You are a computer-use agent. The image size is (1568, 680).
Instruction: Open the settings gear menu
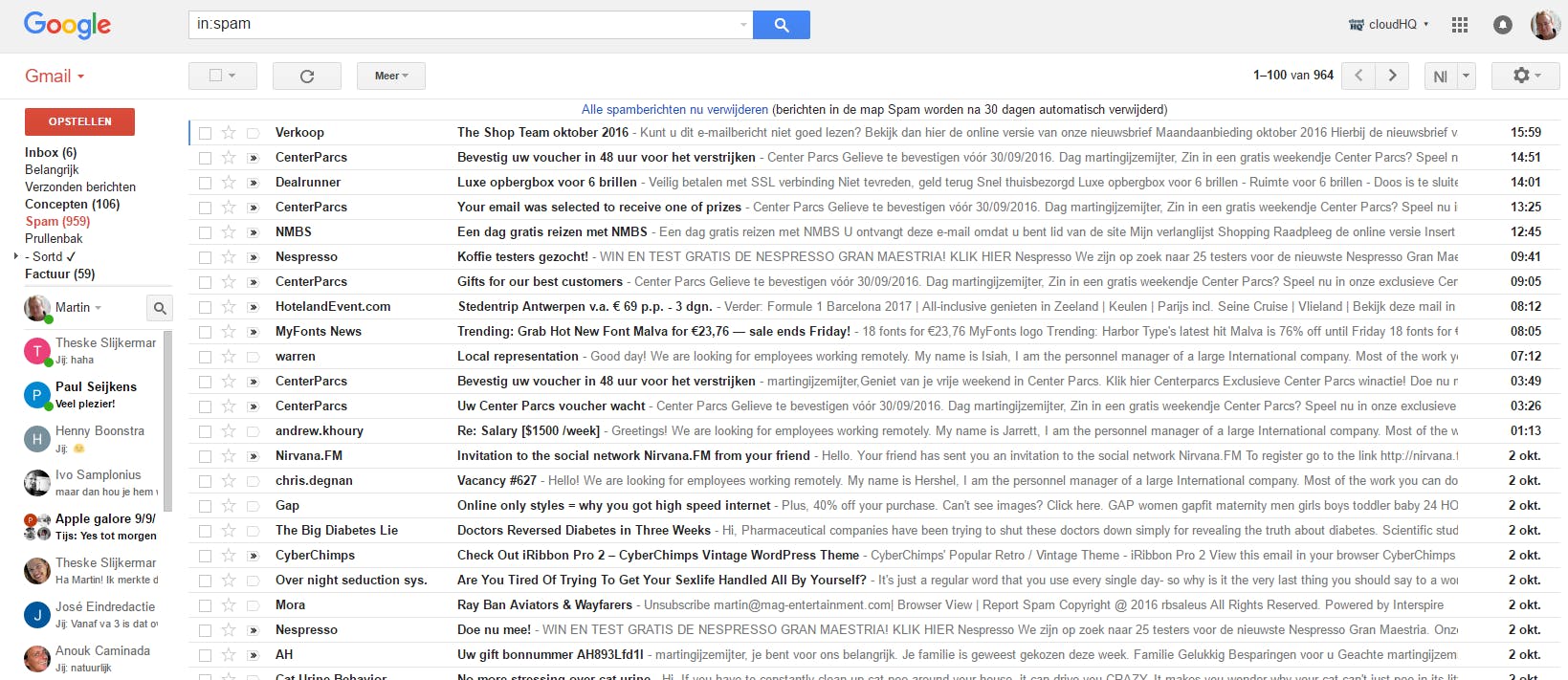coord(1525,76)
